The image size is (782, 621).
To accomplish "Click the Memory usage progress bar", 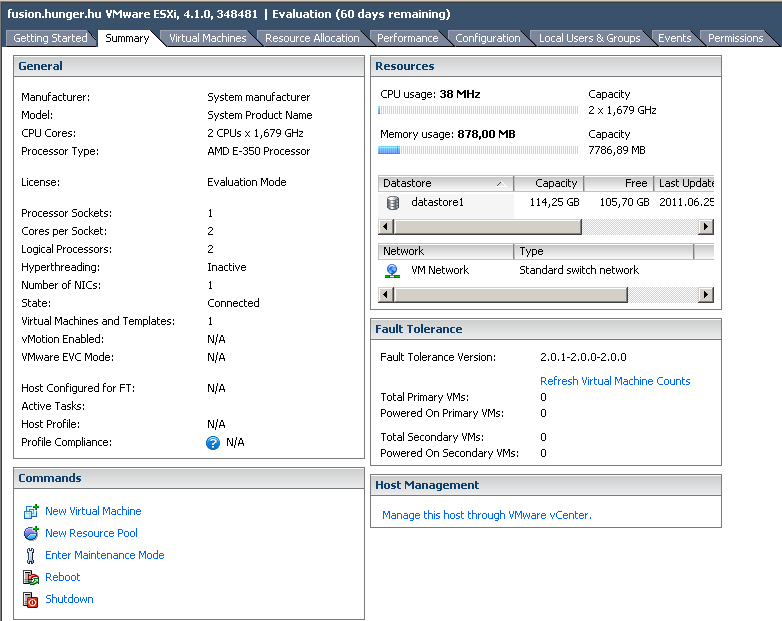I will (x=478, y=150).
